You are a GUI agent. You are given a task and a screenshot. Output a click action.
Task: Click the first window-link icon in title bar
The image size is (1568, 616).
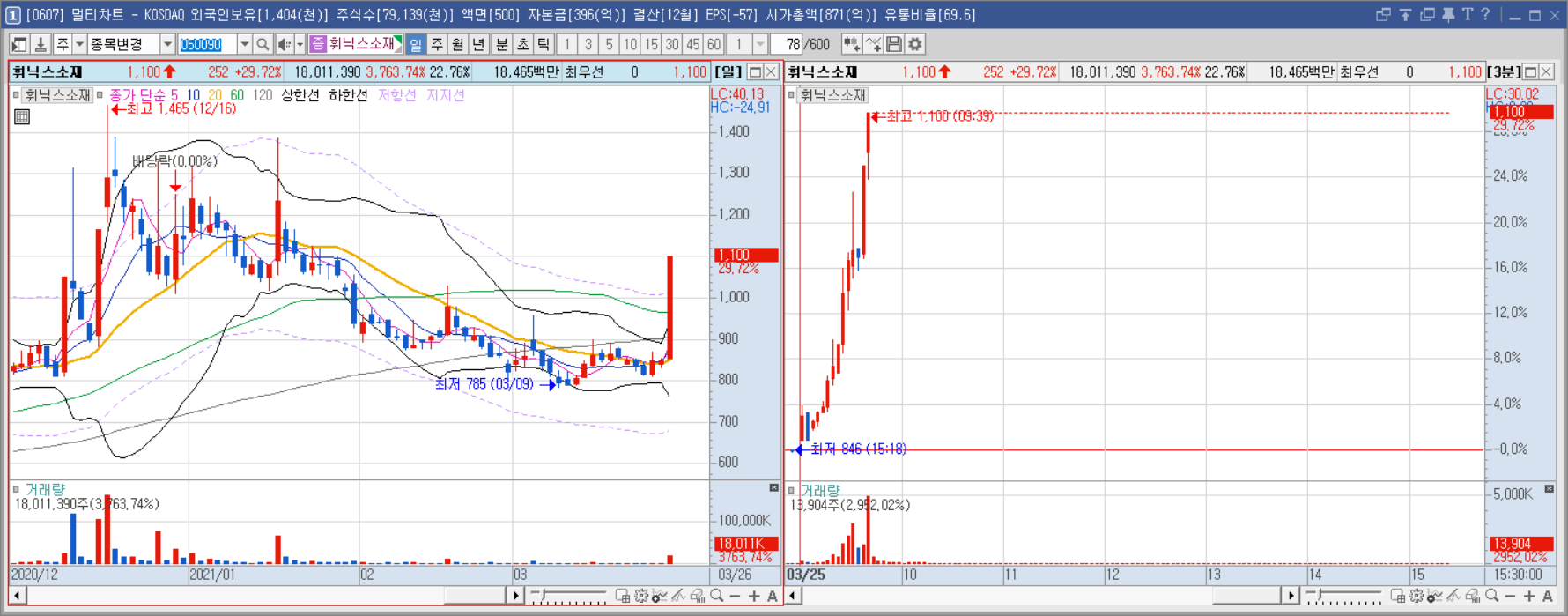pyautogui.click(x=1383, y=14)
